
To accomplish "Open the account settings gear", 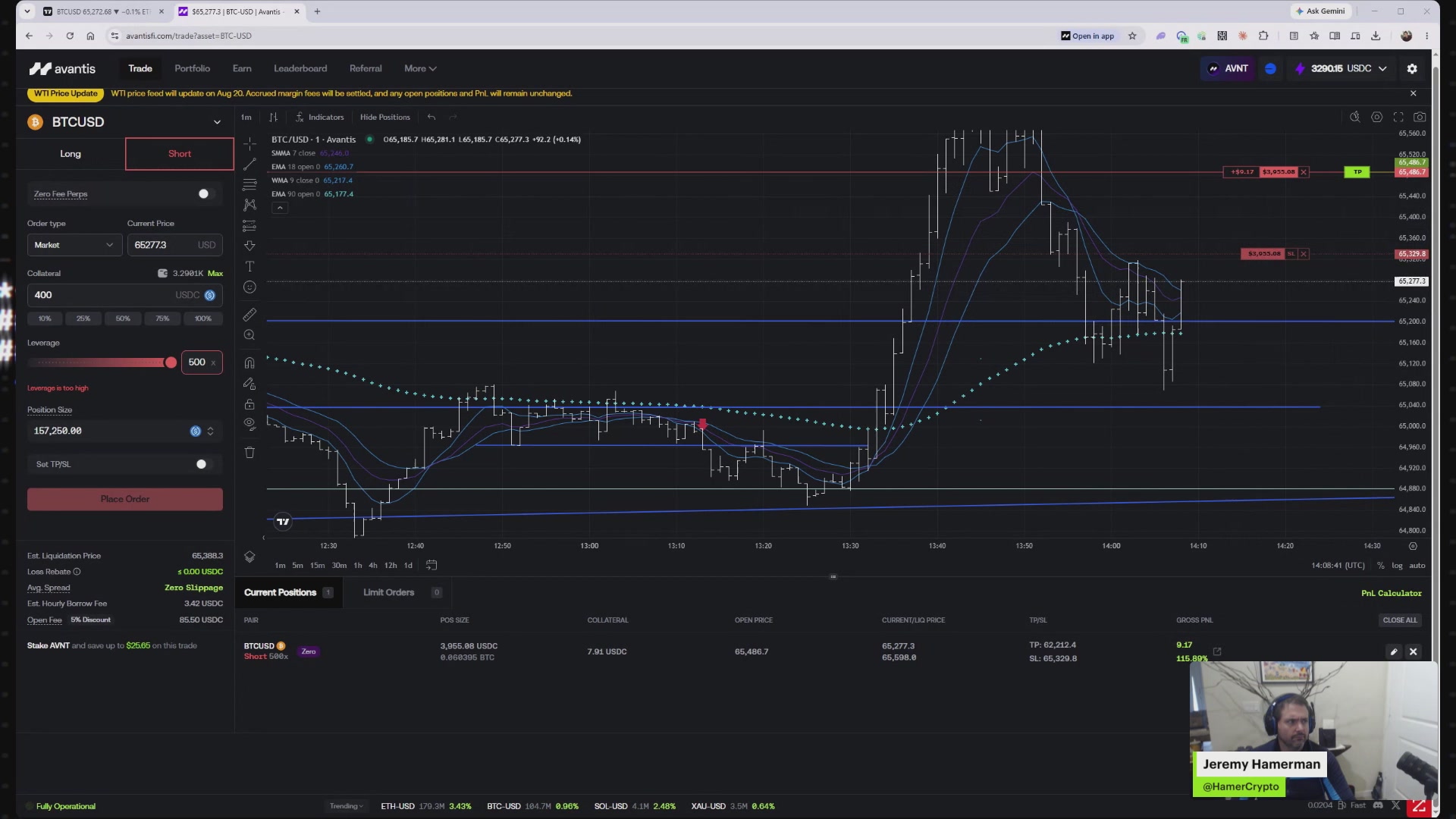I will pyautogui.click(x=1412, y=68).
